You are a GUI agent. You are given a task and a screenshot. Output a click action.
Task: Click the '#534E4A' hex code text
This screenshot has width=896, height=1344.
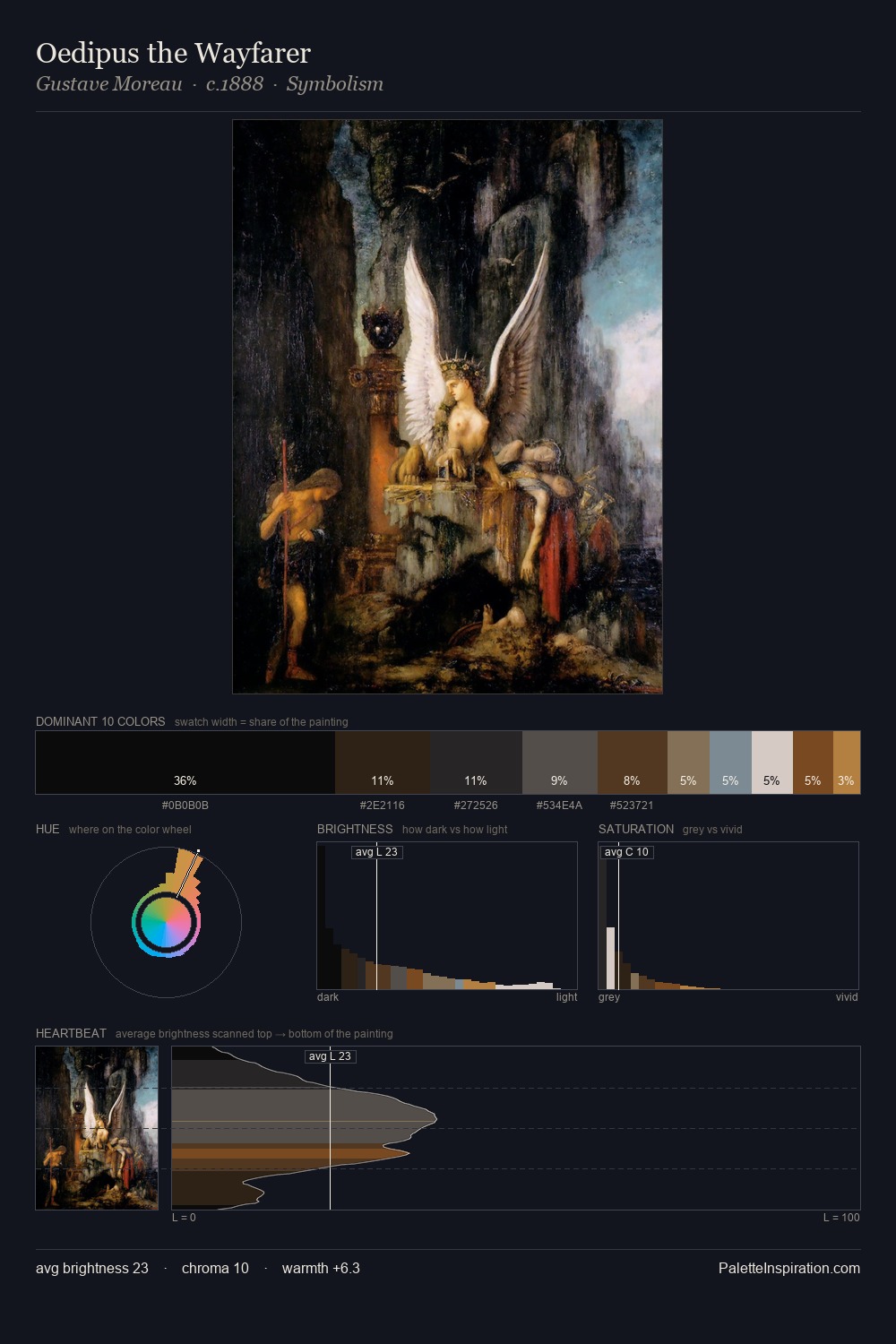pos(560,806)
